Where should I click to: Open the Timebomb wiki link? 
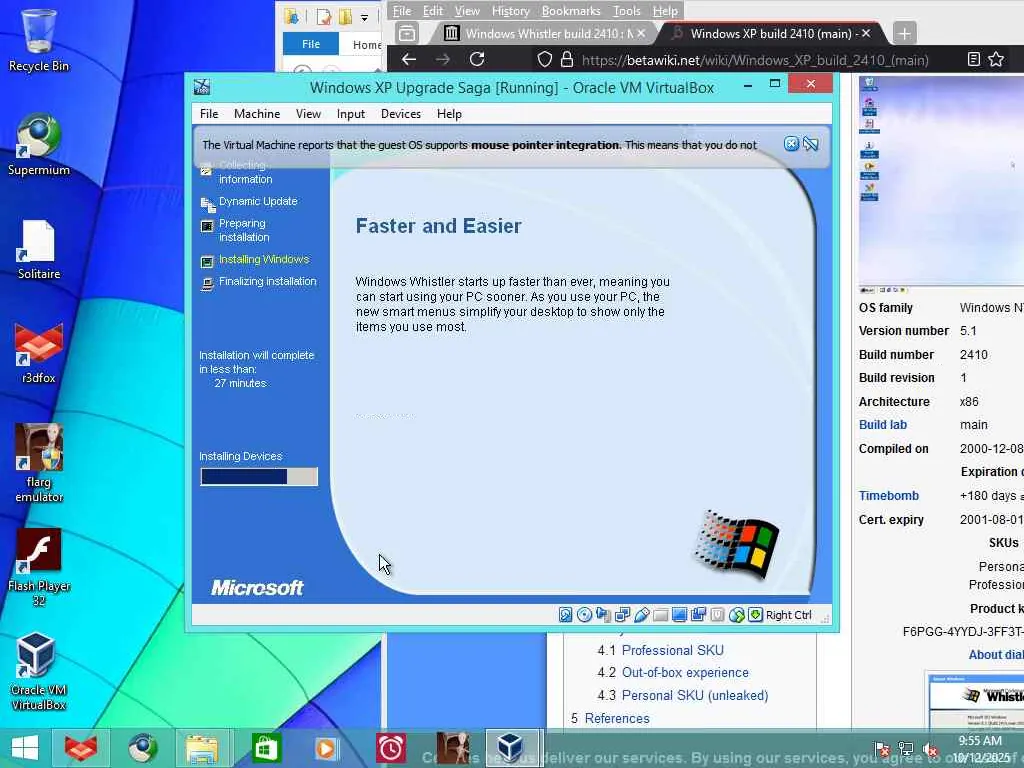(x=888, y=496)
